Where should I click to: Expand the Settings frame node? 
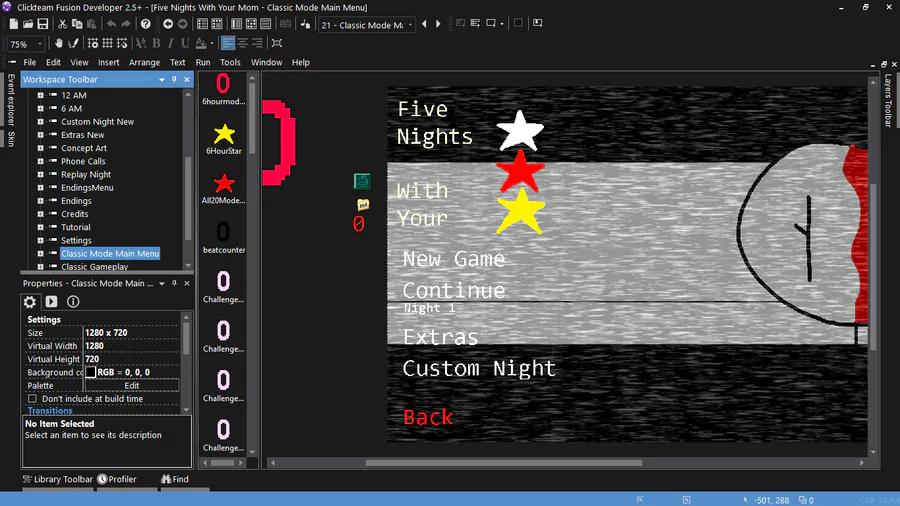[40, 240]
